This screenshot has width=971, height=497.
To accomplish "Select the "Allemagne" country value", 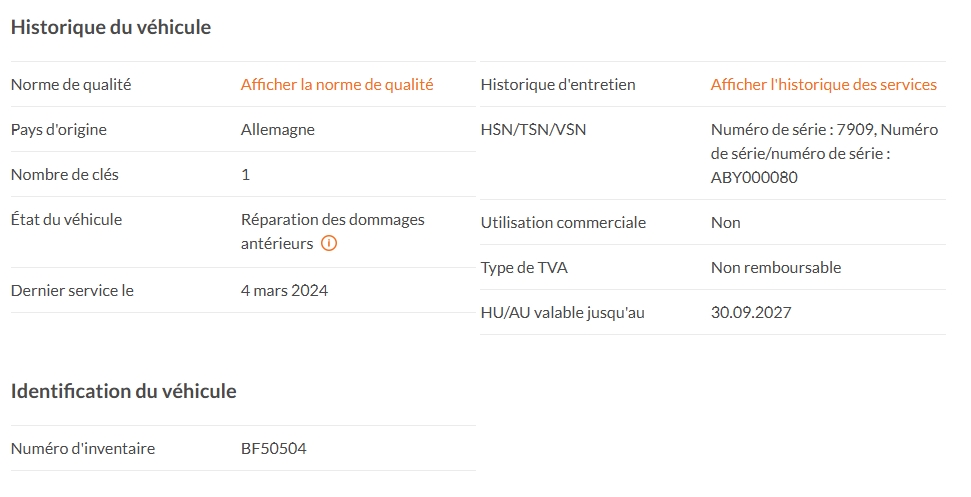I will coord(278,130).
